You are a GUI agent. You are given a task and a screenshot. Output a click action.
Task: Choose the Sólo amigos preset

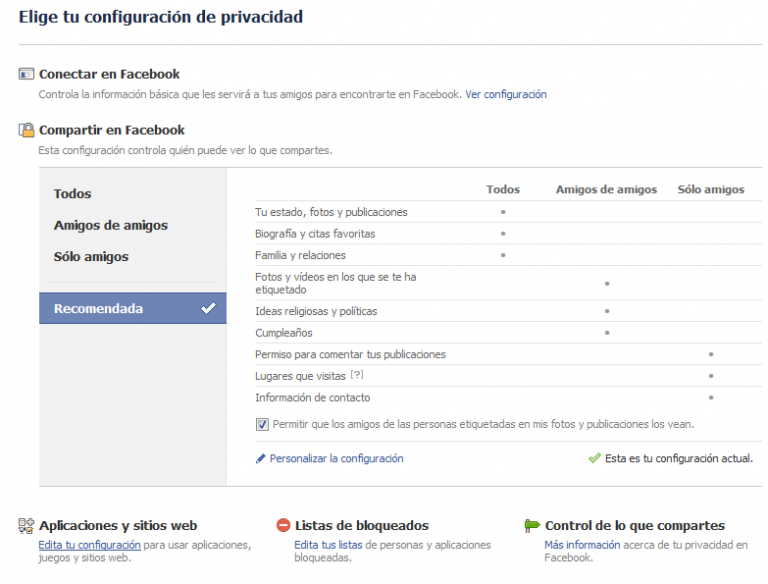(91, 257)
